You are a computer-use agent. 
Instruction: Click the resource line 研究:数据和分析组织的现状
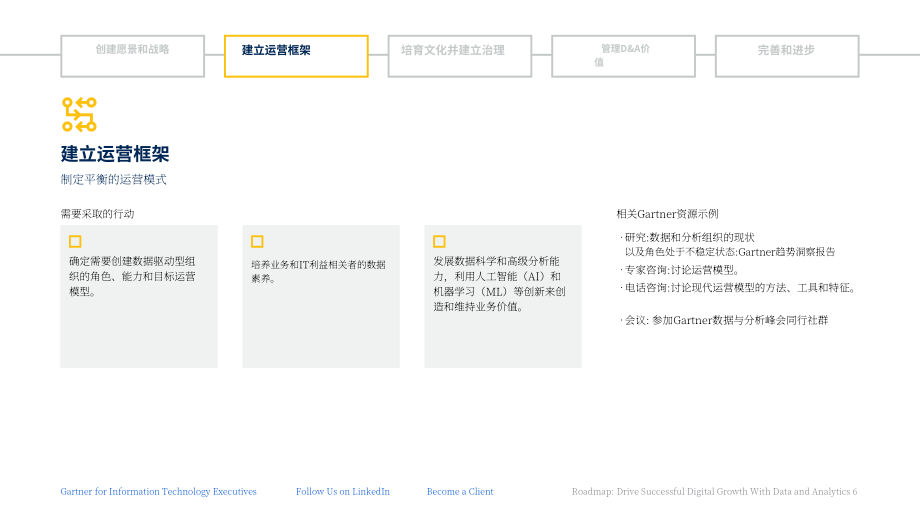click(689, 238)
